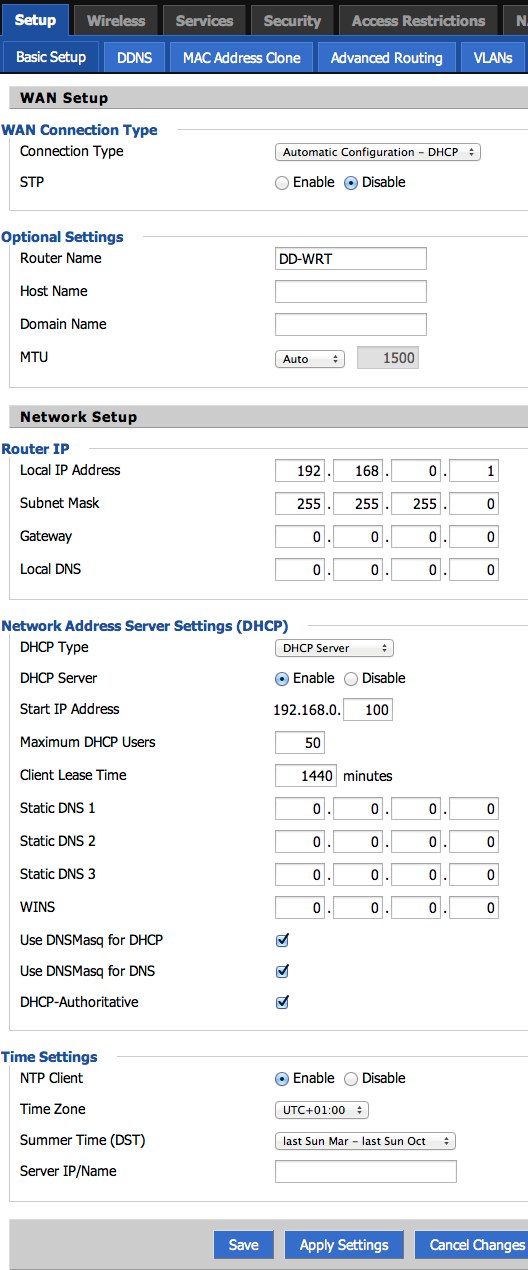
Task: Click the Router Name input field
Action: pyautogui.click(x=351, y=259)
